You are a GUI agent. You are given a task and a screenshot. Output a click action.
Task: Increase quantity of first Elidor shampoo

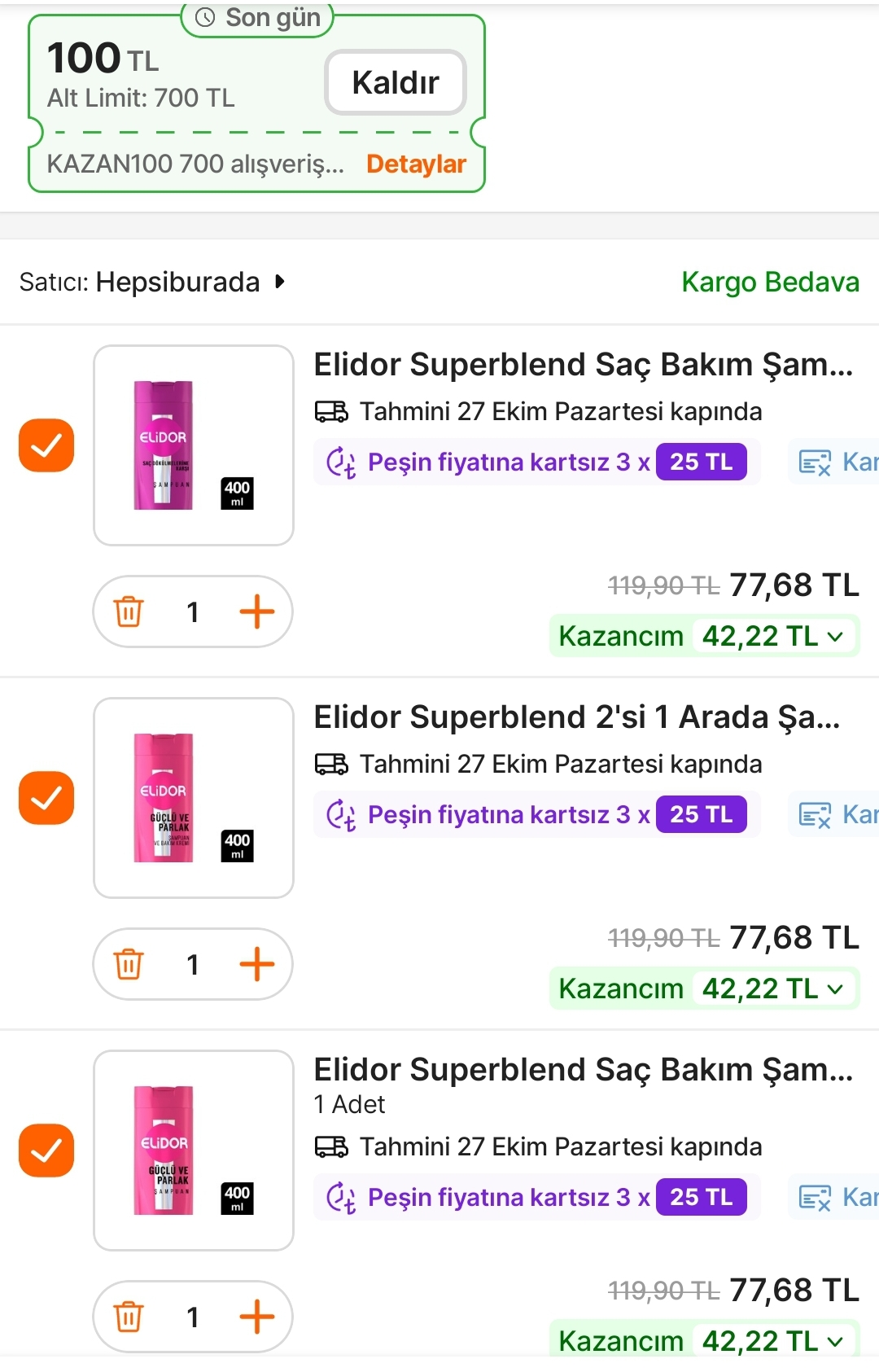tap(257, 611)
